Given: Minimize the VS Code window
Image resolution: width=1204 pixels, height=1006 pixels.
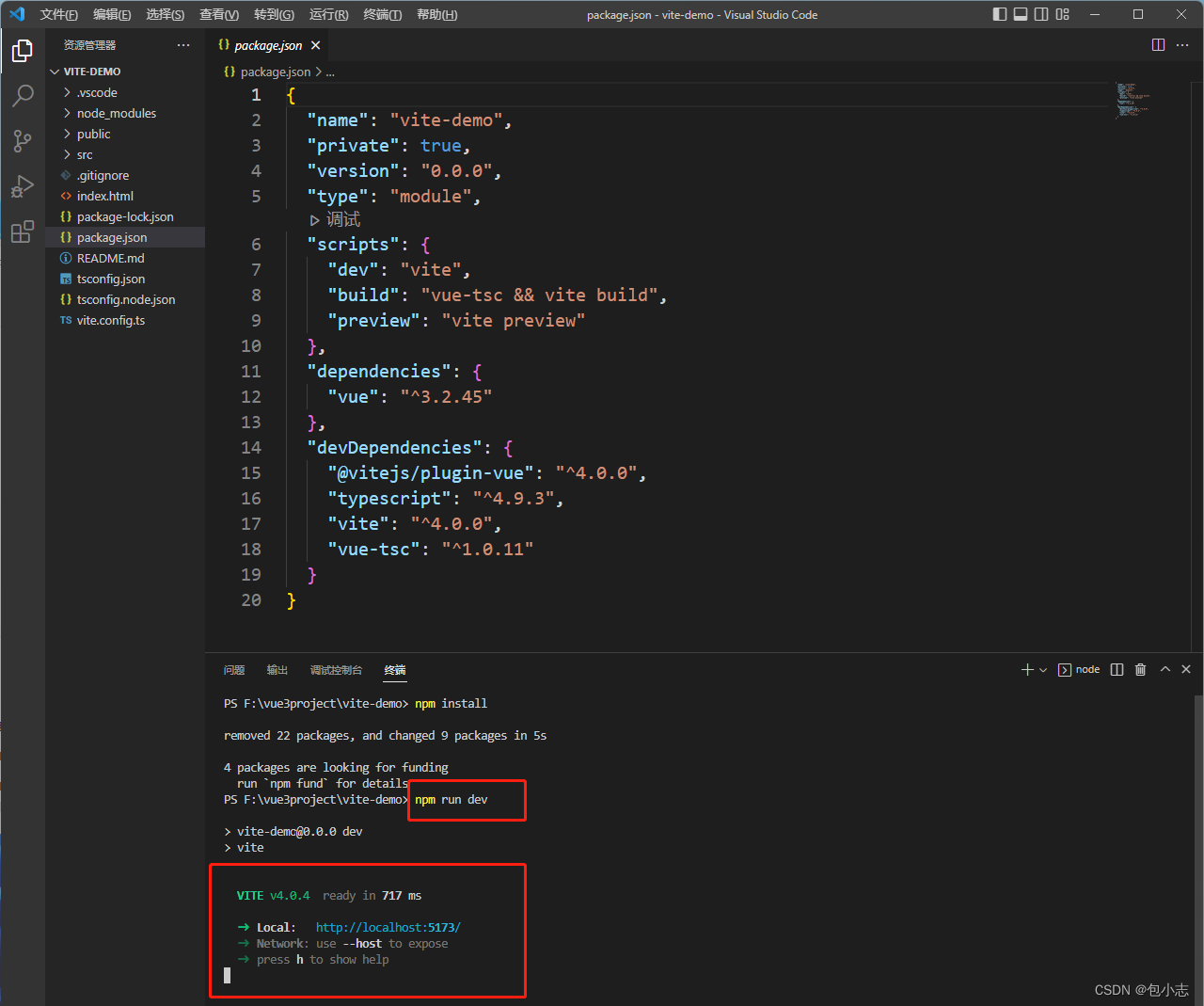Looking at the screenshot, I should coord(1094,14).
